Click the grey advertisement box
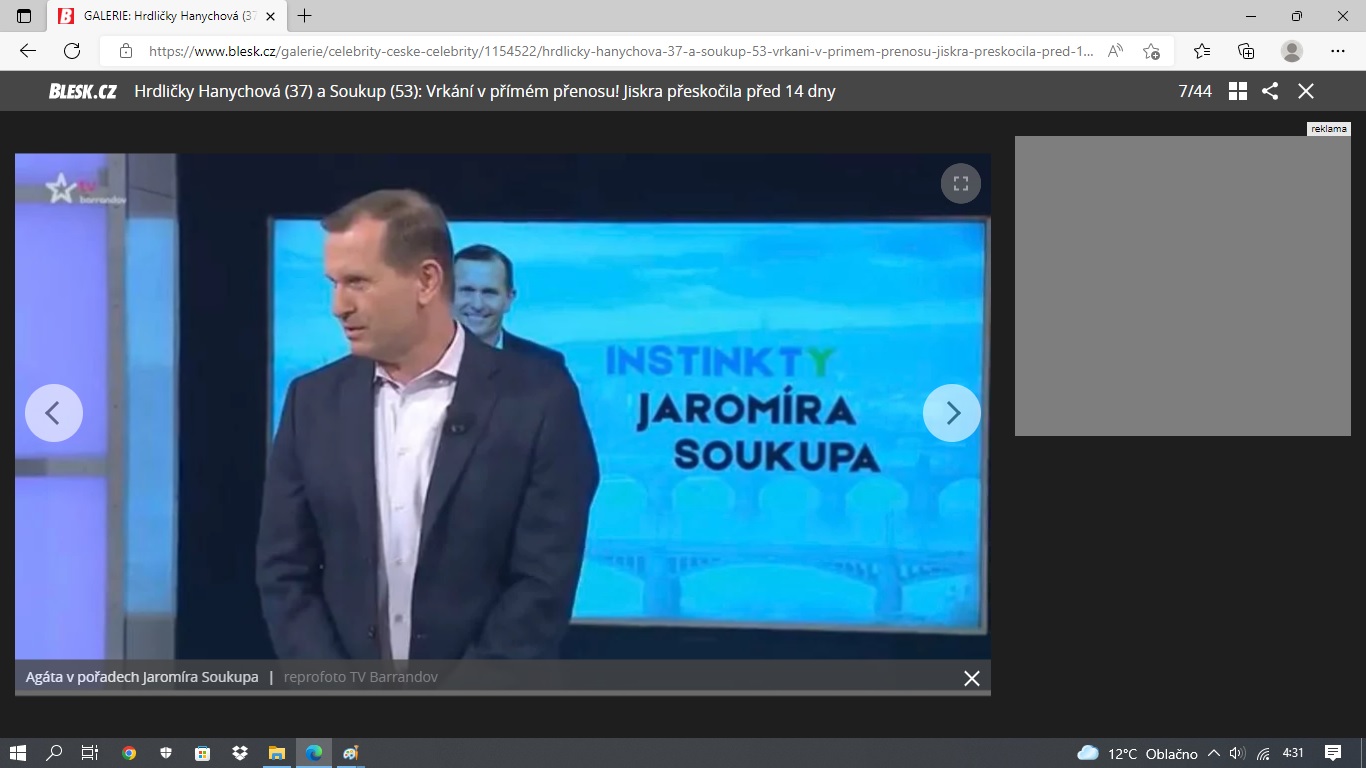 1183,286
